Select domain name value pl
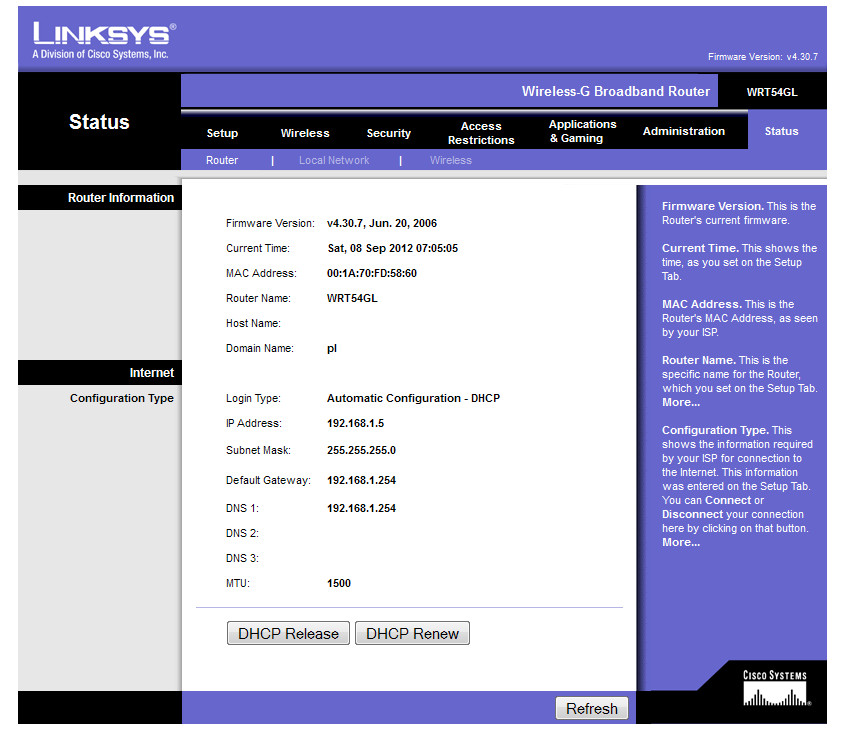Image resolution: width=847 pixels, height=744 pixels. [332, 348]
